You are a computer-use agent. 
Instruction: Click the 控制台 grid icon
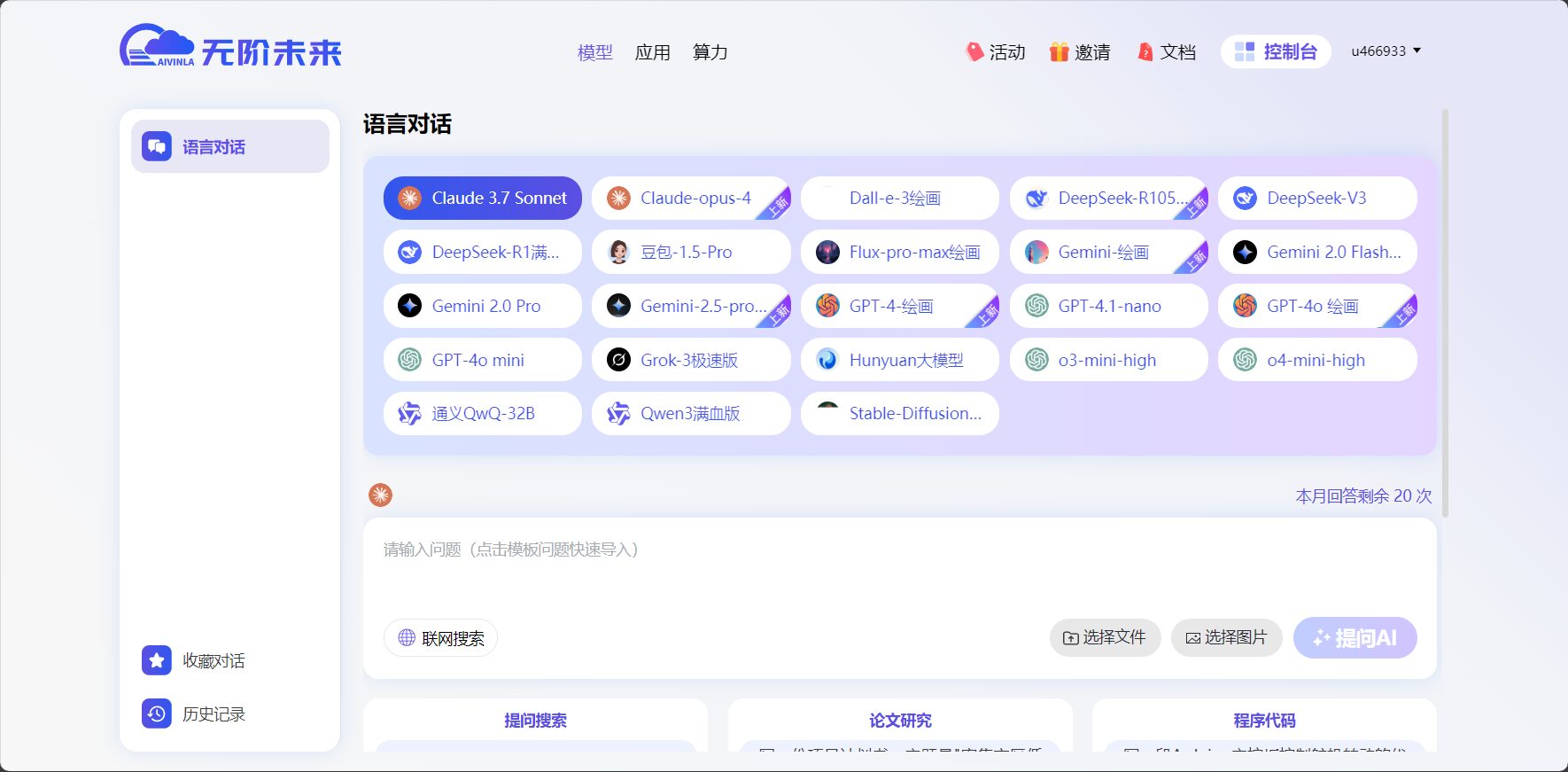pos(1245,51)
